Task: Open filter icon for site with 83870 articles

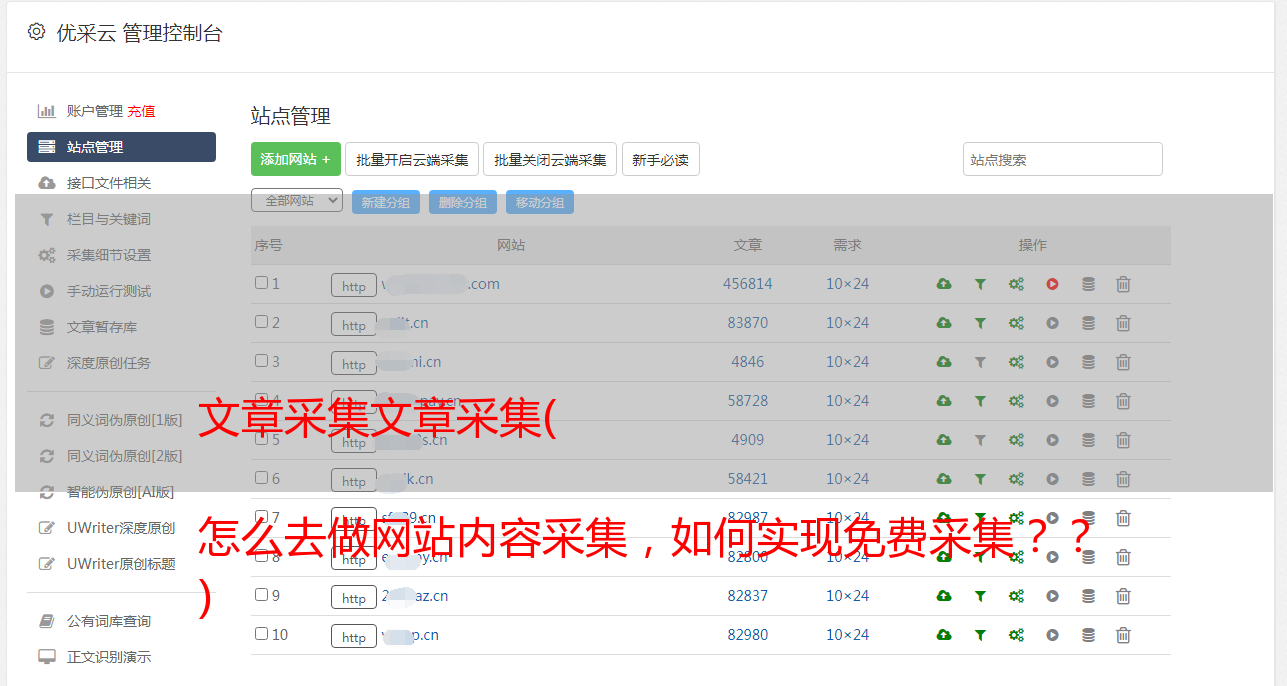Action: [x=980, y=323]
